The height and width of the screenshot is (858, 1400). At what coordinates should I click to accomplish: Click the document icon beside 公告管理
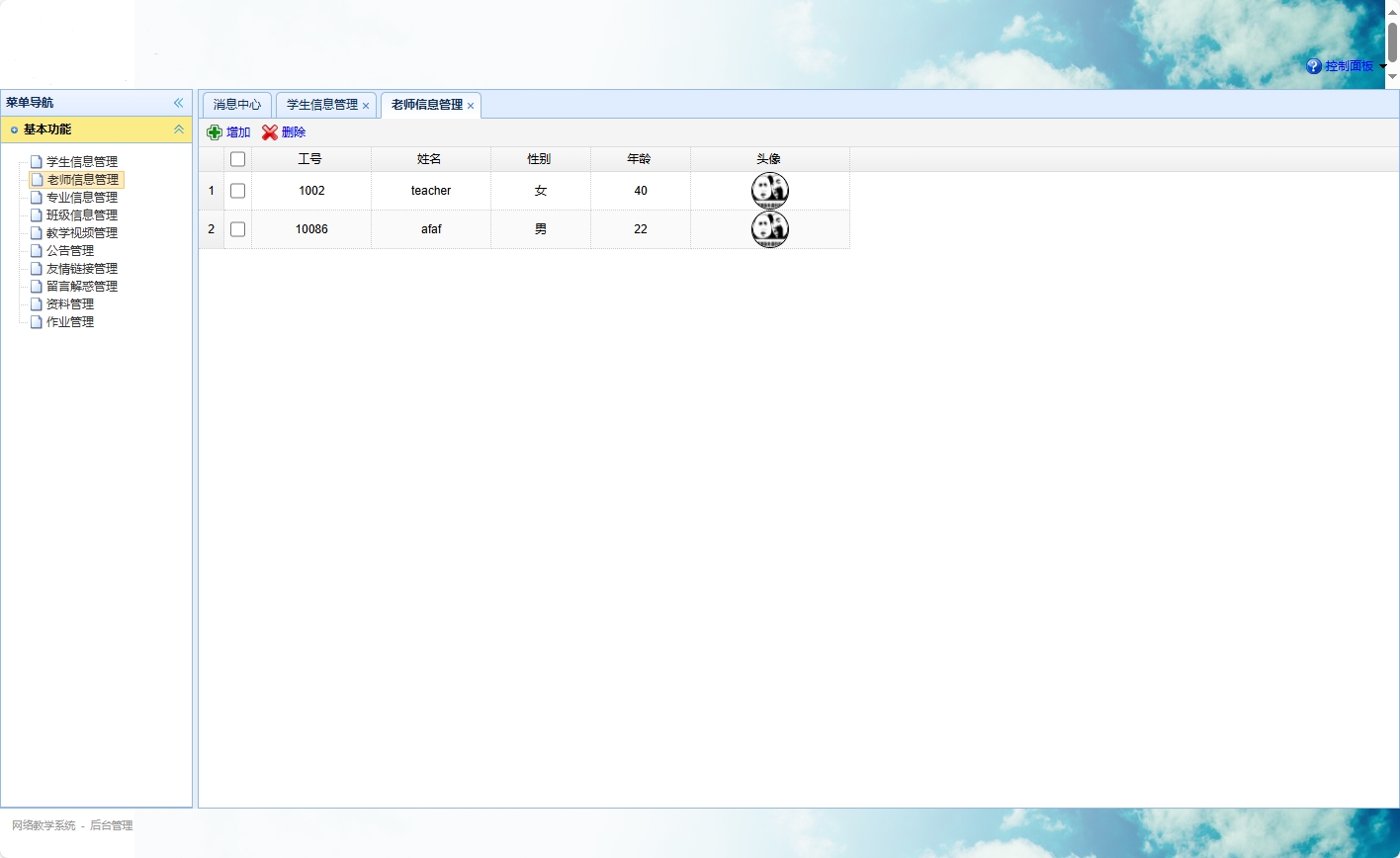pyautogui.click(x=37, y=251)
